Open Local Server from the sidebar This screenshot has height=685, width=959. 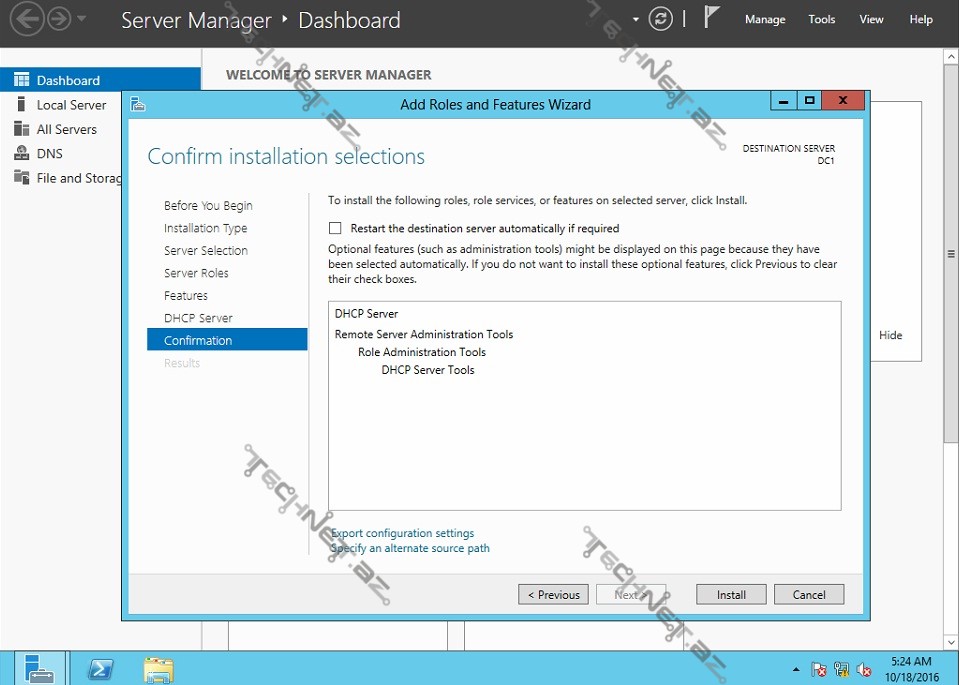71,105
